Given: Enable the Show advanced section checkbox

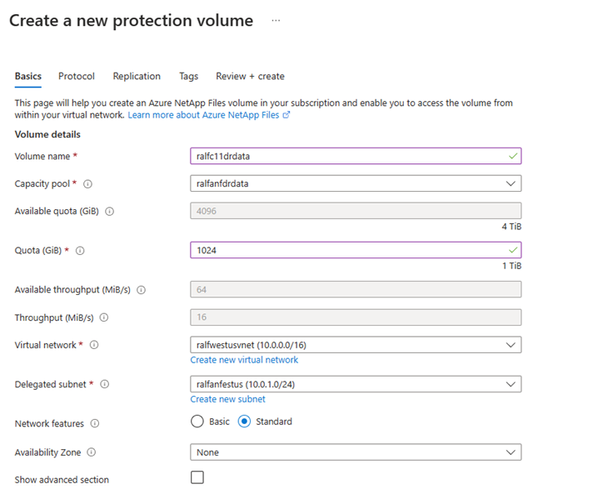Looking at the screenshot, I should (x=197, y=478).
